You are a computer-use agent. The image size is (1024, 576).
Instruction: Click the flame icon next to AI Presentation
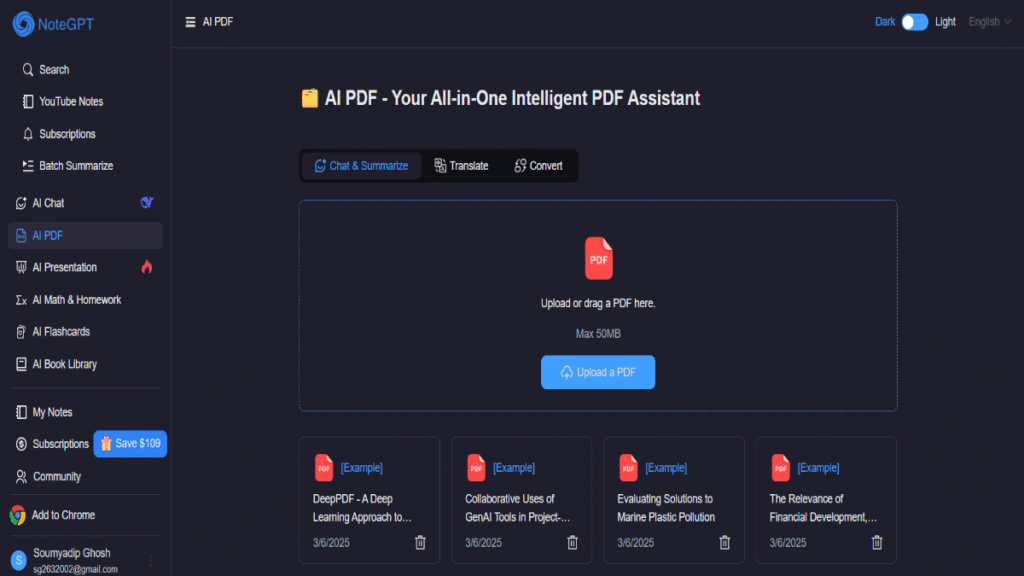[x=147, y=266]
